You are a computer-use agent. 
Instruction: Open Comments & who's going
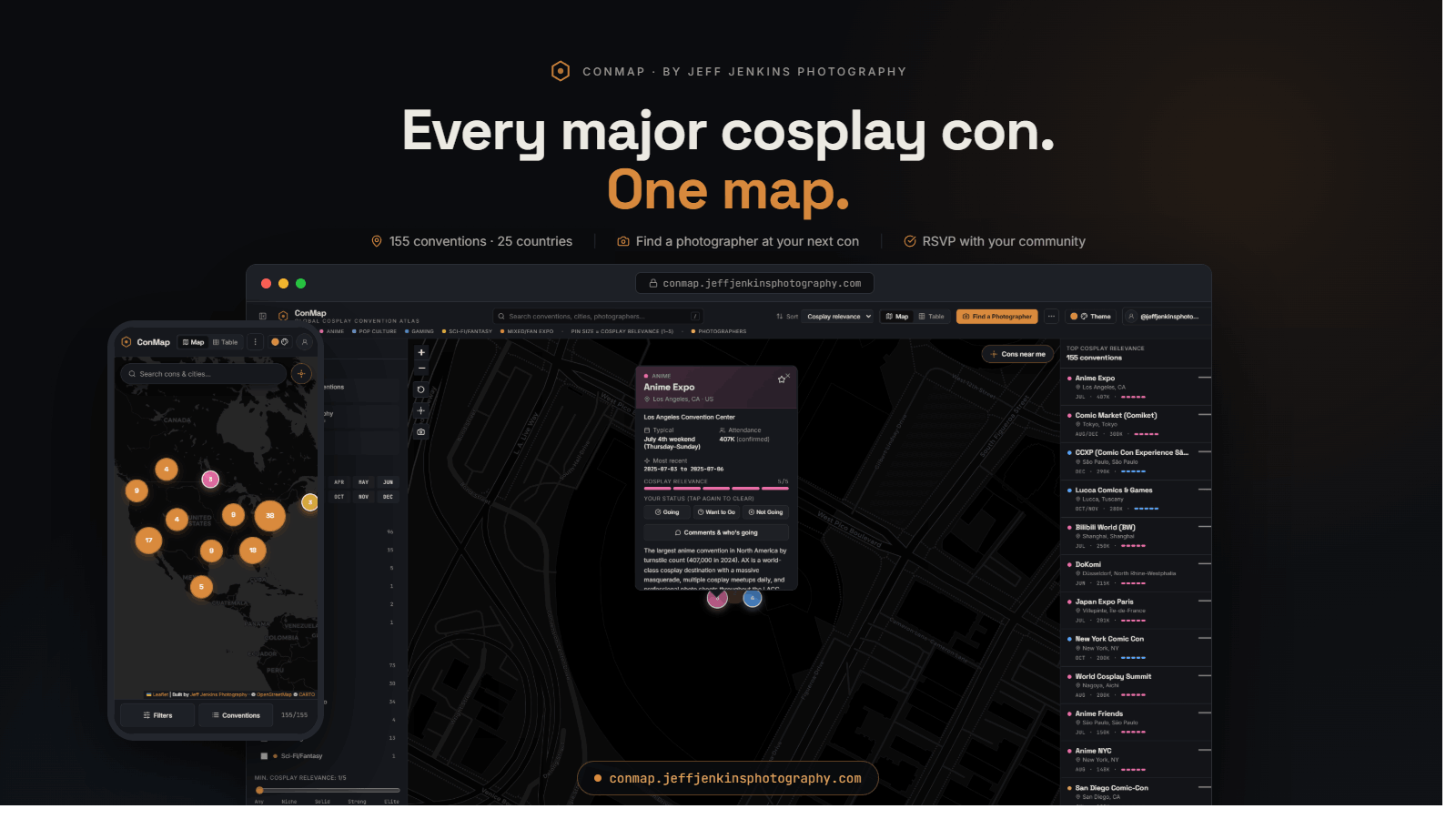click(x=716, y=532)
